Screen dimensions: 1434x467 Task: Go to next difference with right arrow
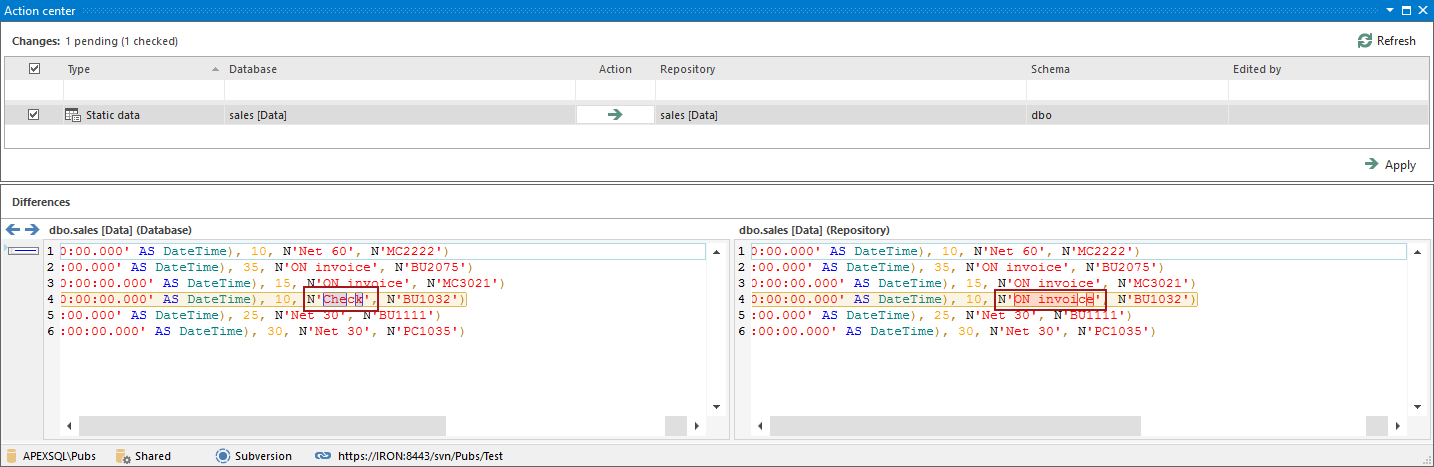click(x=31, y=230)
